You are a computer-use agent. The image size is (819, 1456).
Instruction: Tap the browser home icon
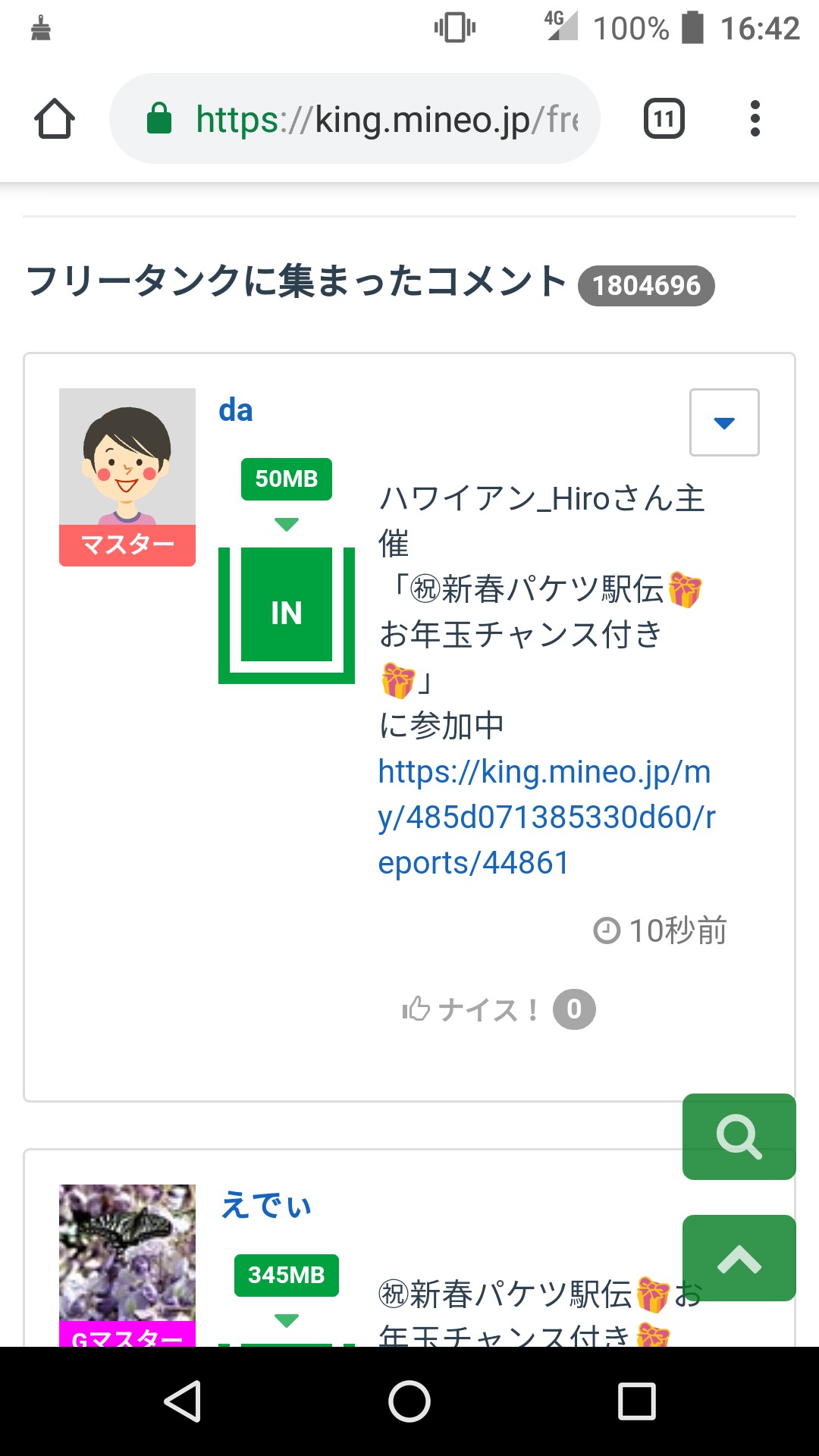point(55,119)
